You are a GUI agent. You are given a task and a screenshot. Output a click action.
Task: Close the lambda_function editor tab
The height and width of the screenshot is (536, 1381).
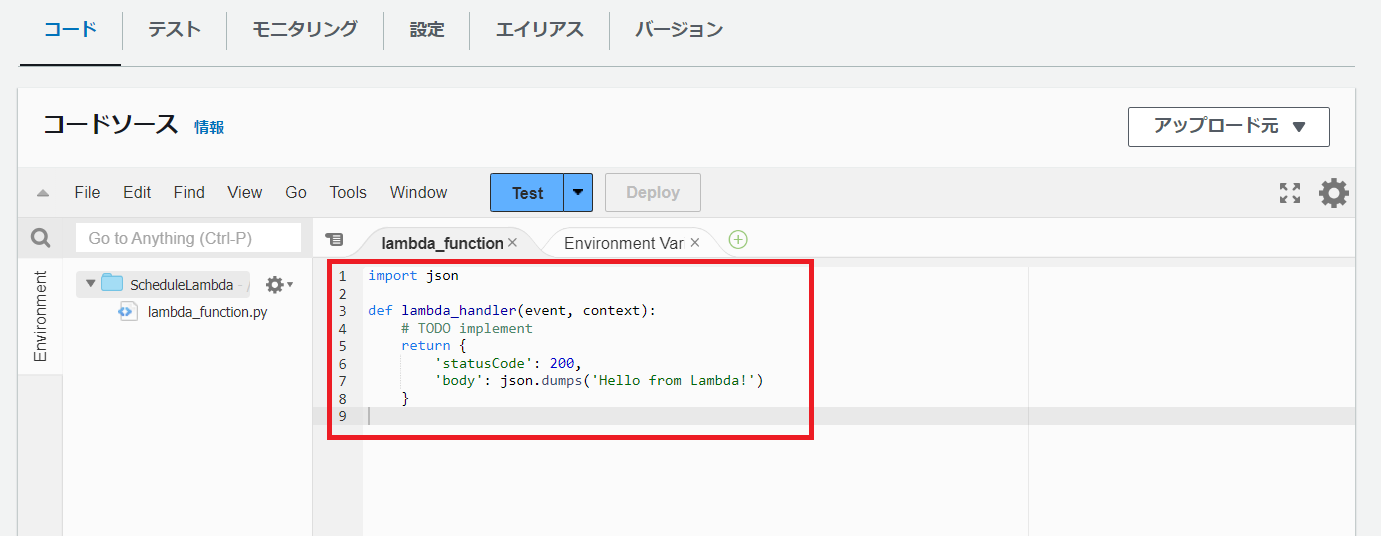tap(512, 243)
